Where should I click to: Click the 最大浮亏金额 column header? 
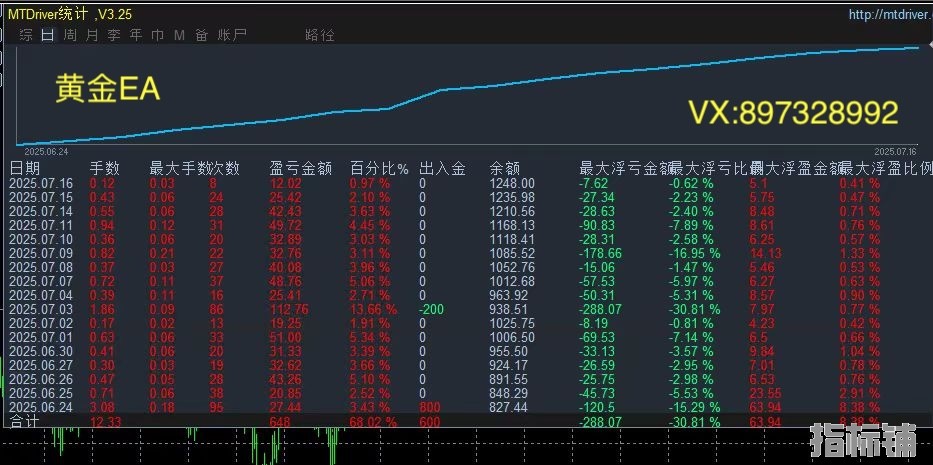click(x=625, y=168)
